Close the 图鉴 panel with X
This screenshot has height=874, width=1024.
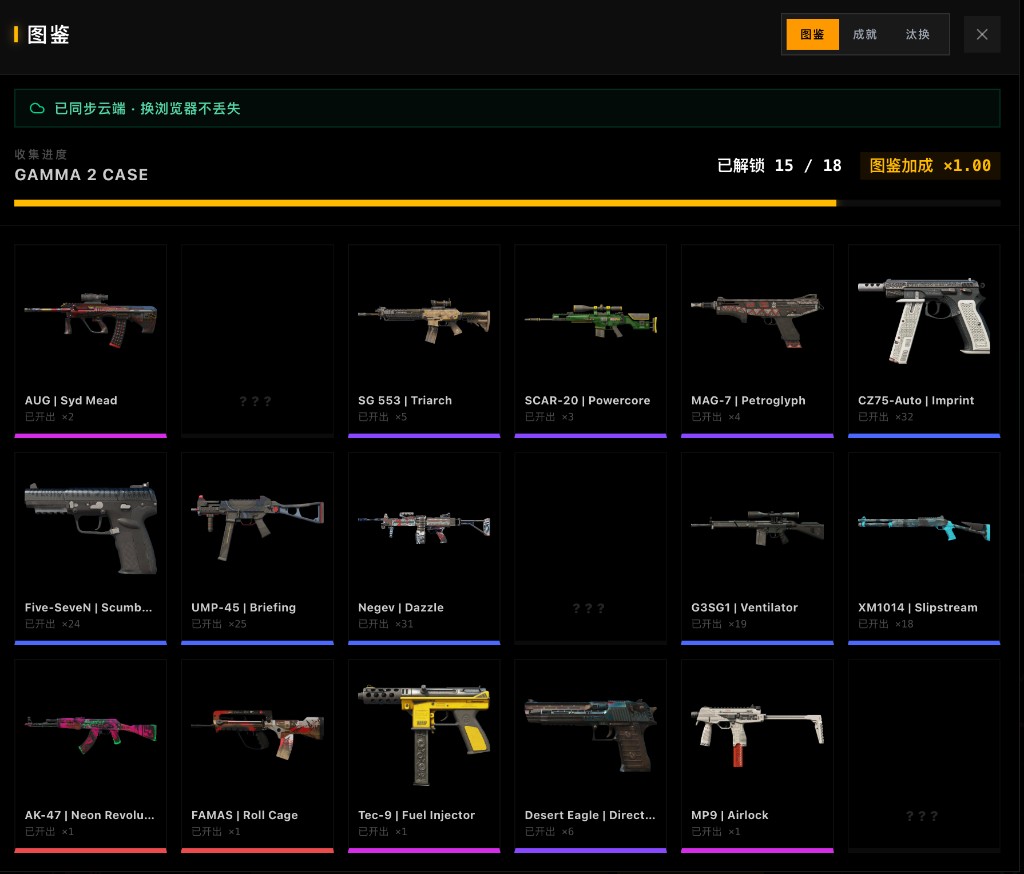click(x=982, y=35)
